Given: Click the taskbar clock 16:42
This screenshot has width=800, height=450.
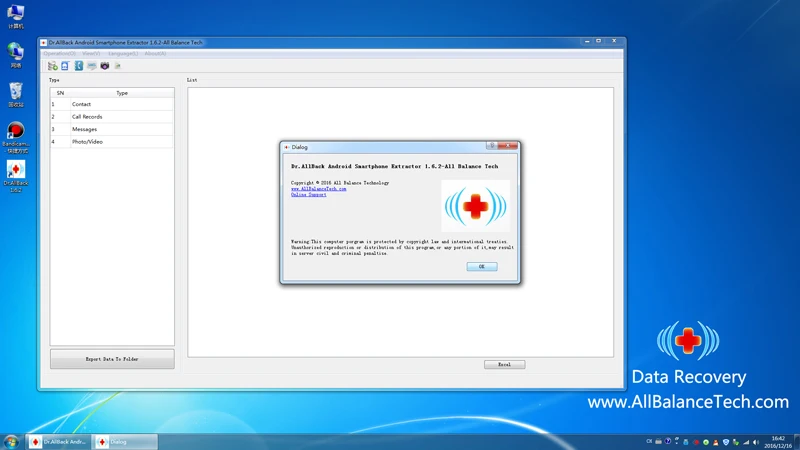Looking at the screenshot, I should tap(778, 442).
